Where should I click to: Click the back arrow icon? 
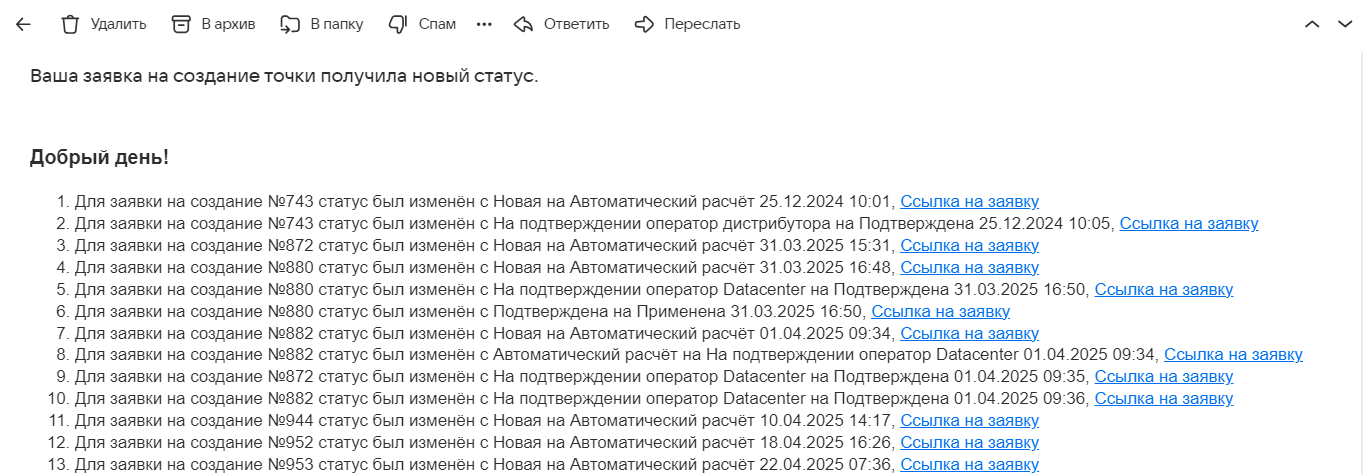pos(23,24)
